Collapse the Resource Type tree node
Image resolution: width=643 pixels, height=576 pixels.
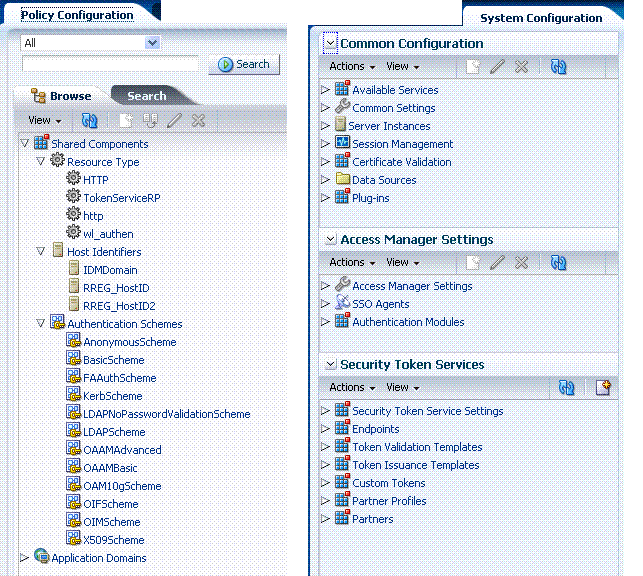coord(41,161)
